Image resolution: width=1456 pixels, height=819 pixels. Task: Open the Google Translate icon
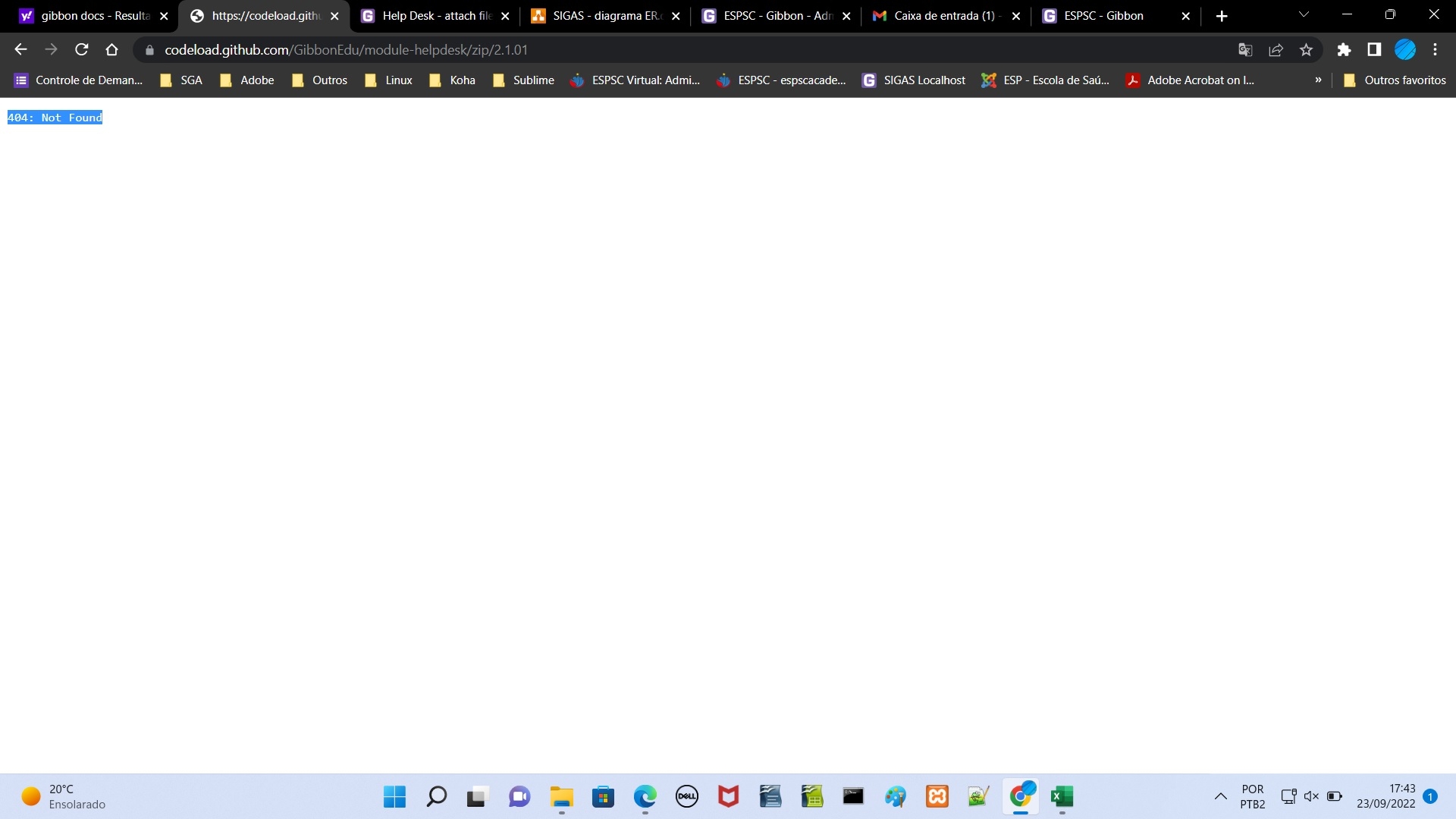tap(1245, 50)
